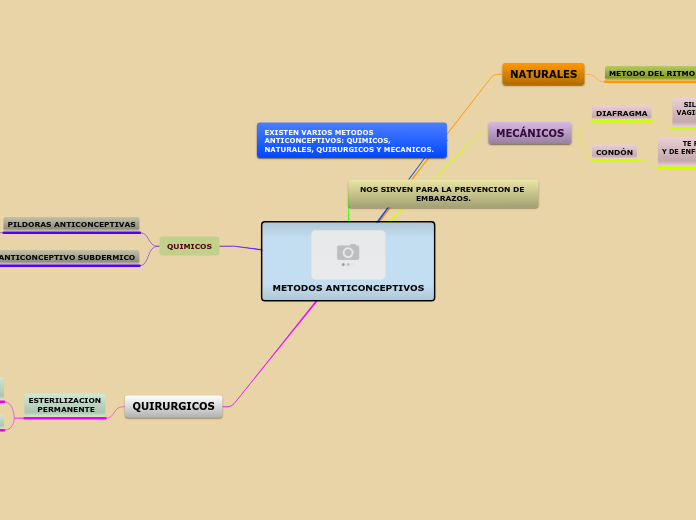Click the upper cropped node left of ESTERILIZACION
The height and width of the screenshot is (520, 696).
[1, 388]
